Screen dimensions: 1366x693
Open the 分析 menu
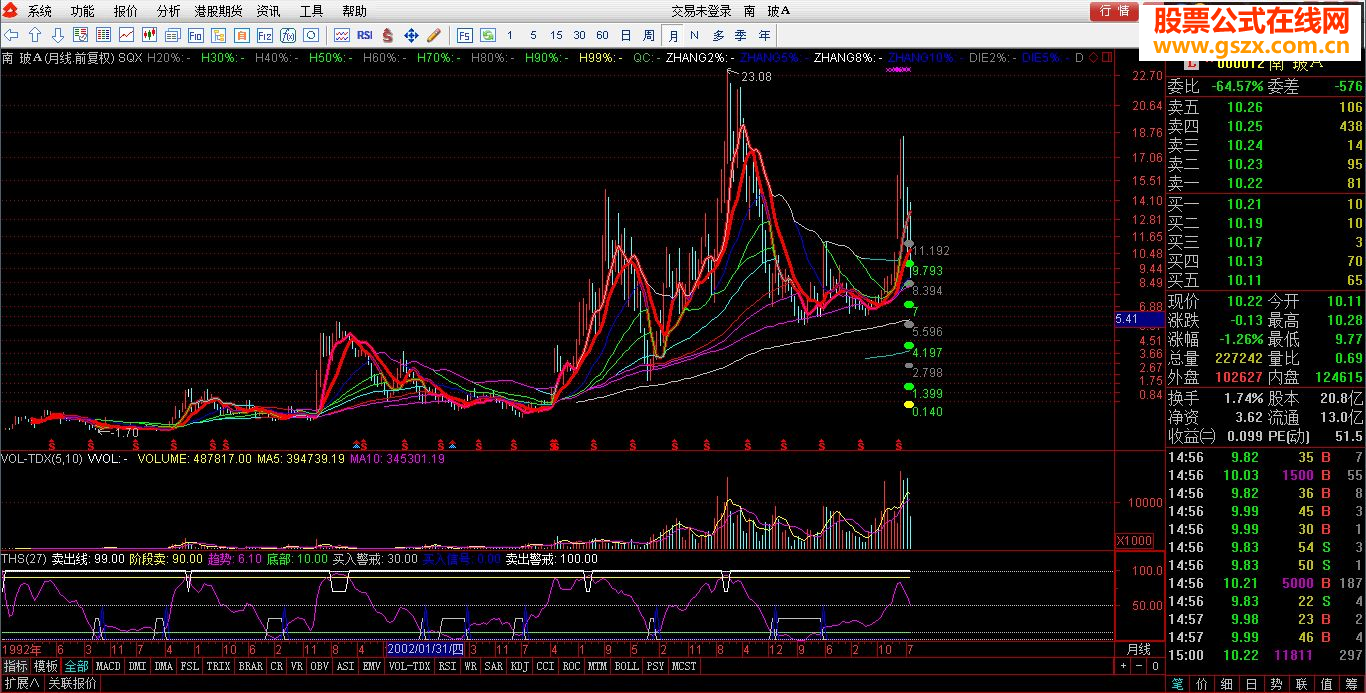click(x=169, y=11)
